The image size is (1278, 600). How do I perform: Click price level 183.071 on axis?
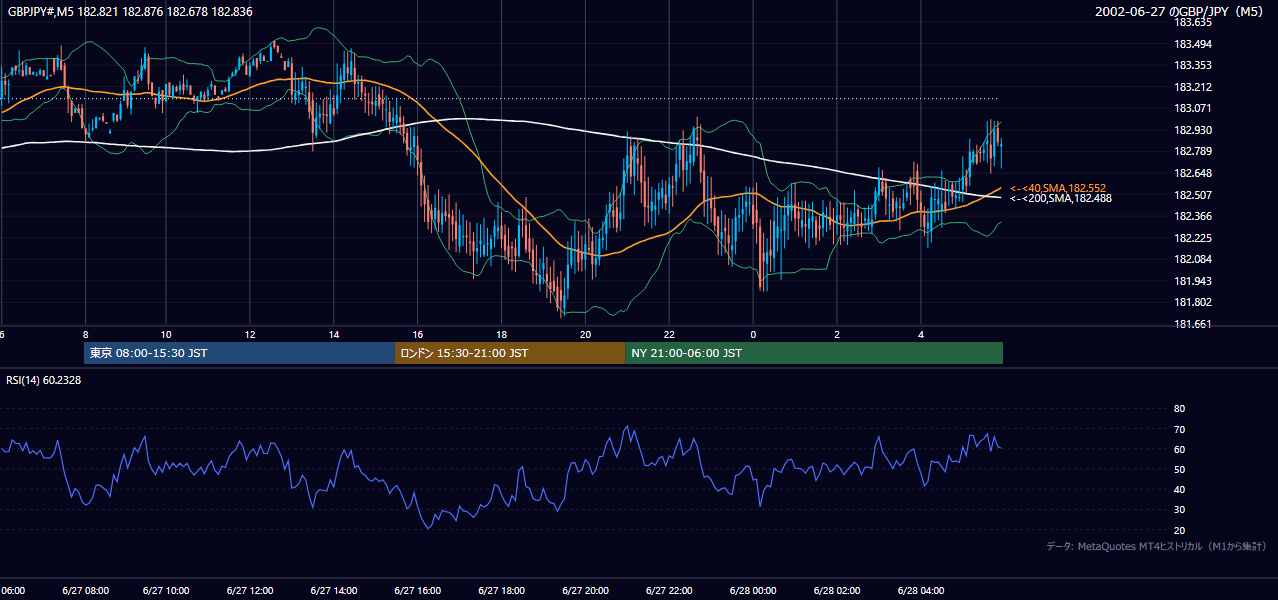coord(1192,108)
